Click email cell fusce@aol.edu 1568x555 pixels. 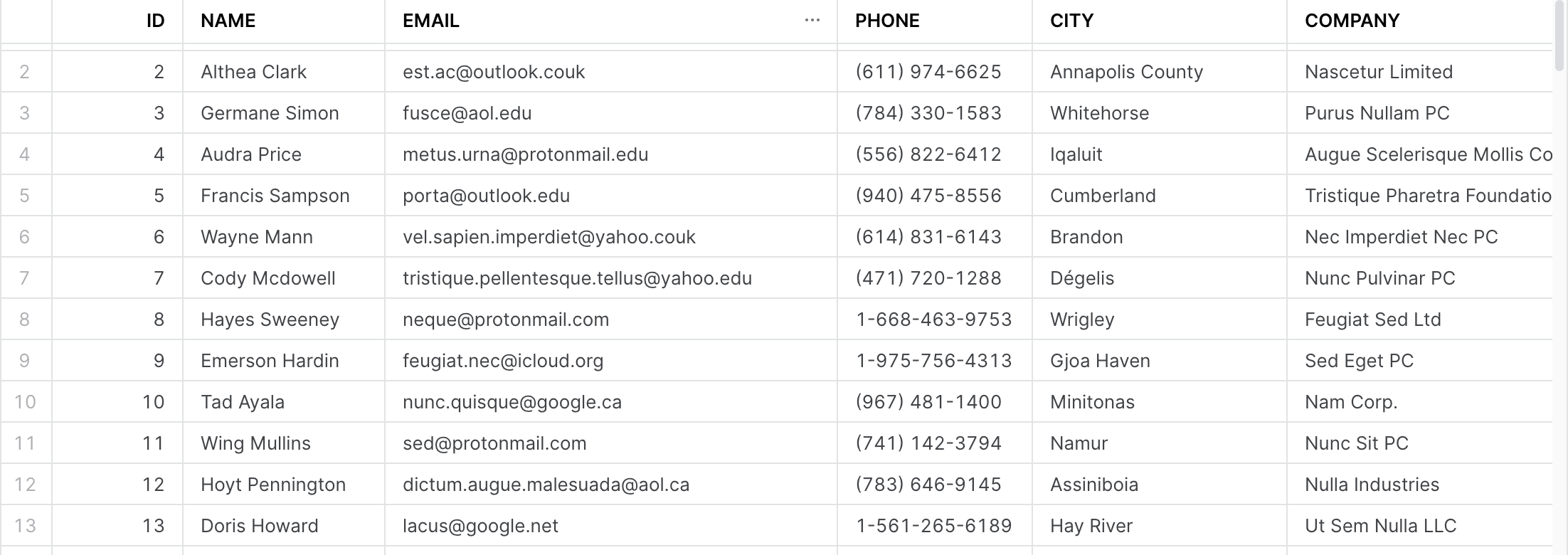[611, 113]
